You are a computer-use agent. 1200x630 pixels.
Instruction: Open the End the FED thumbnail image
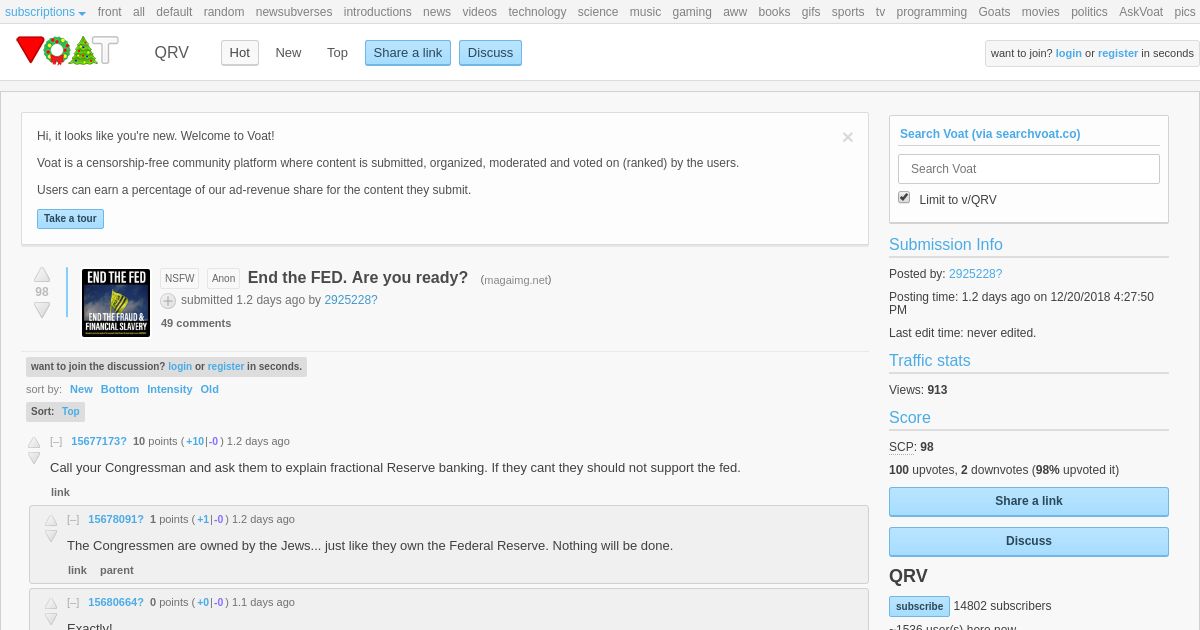point(116,302)
